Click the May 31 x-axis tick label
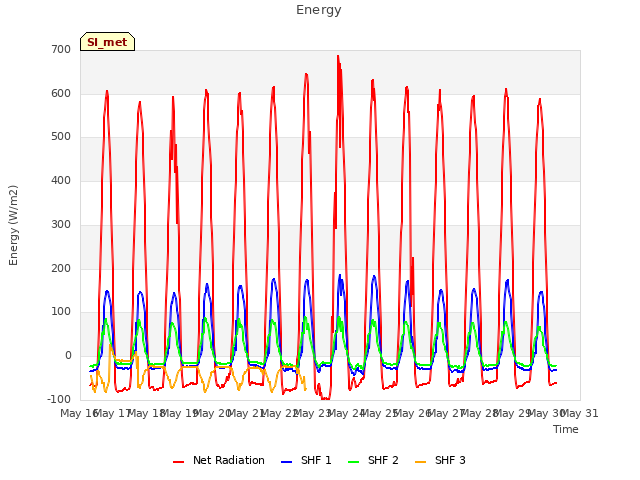 tap(580, 413)
